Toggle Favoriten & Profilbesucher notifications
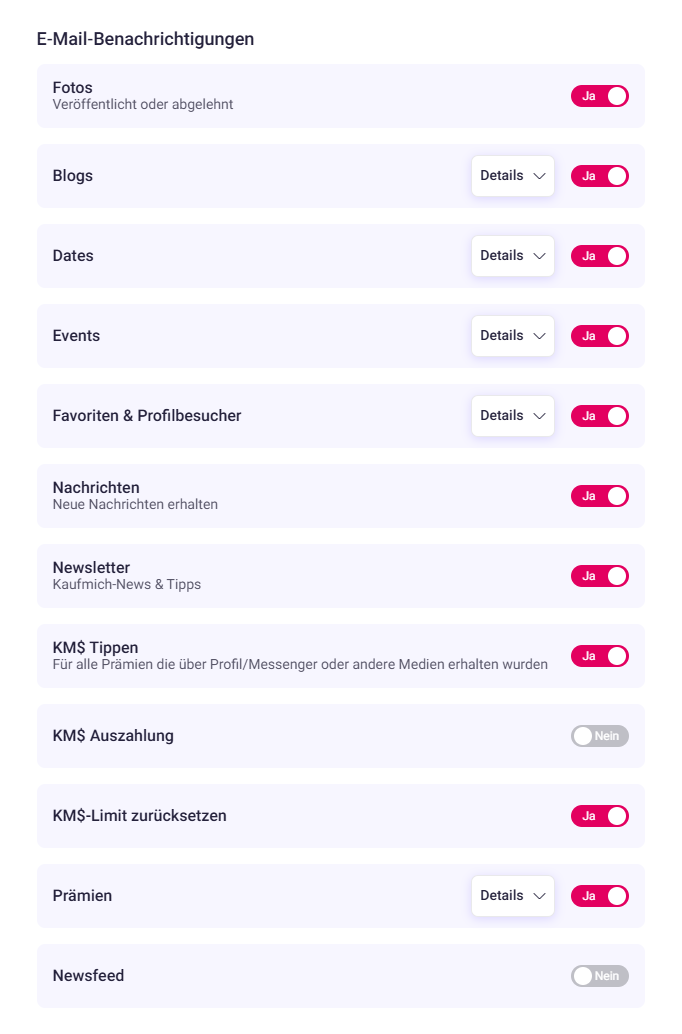The width and height of the screenshot is (682, 1034). click(x=600, y=416)
